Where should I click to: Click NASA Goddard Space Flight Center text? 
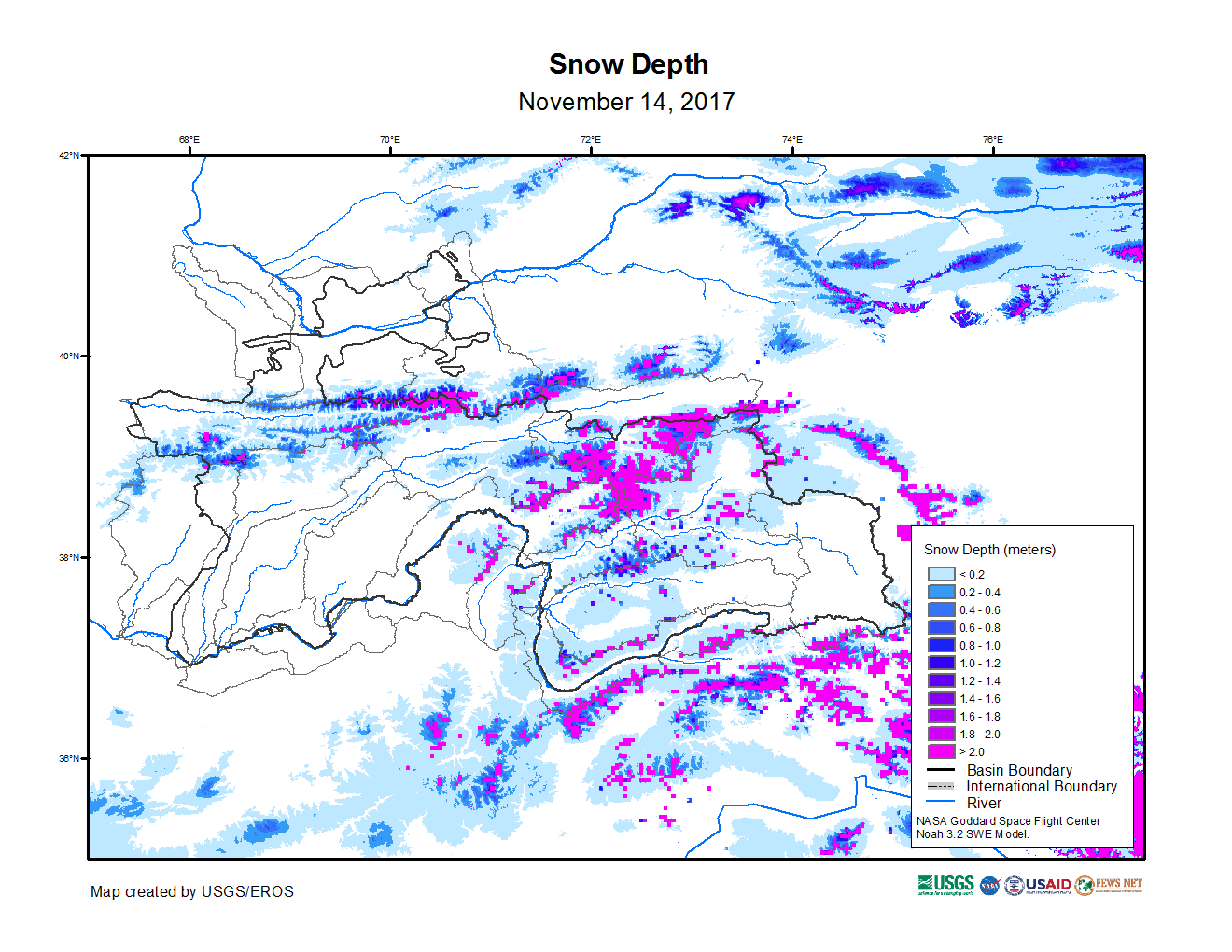[1008, 821]
